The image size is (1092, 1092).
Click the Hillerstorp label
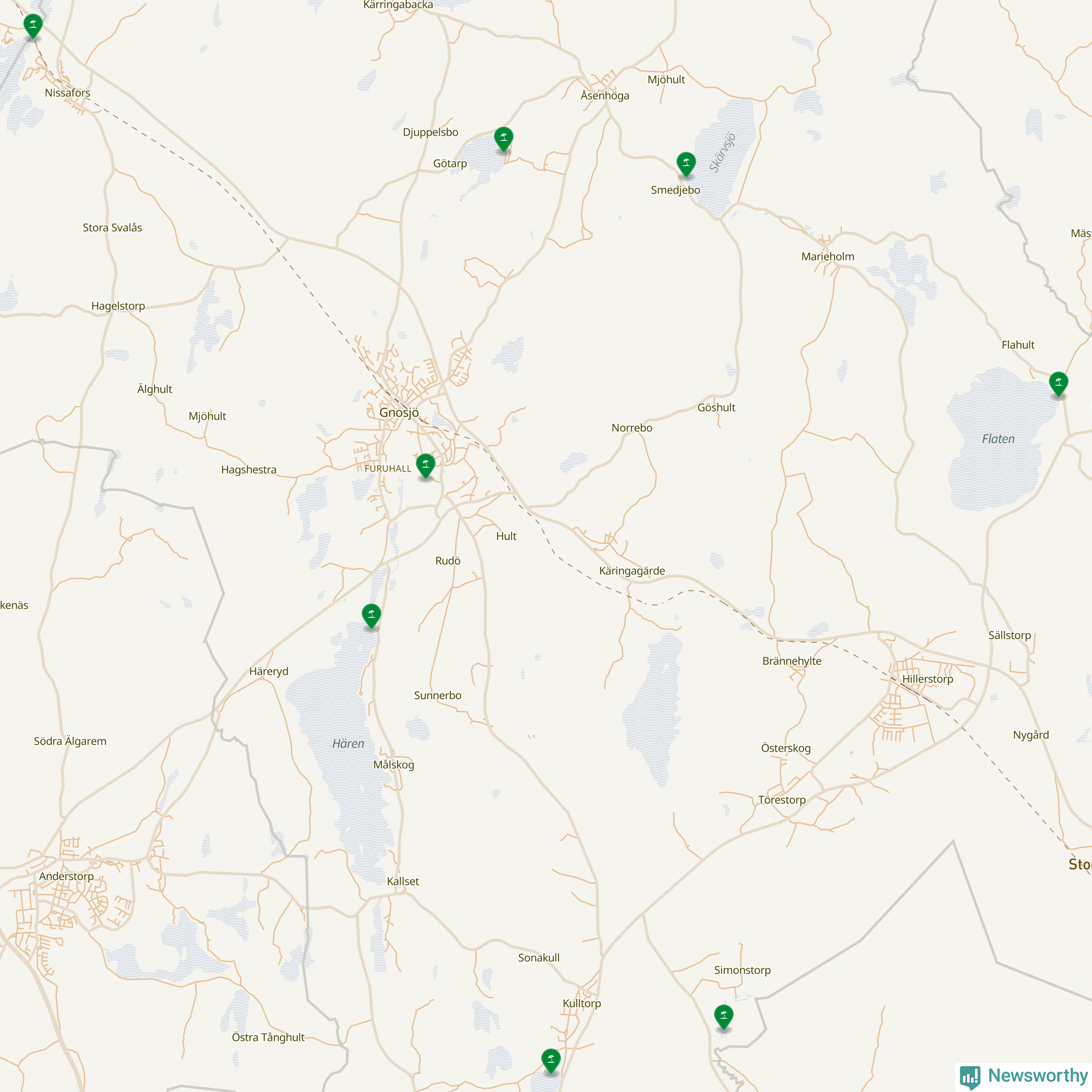pos(927,679)
